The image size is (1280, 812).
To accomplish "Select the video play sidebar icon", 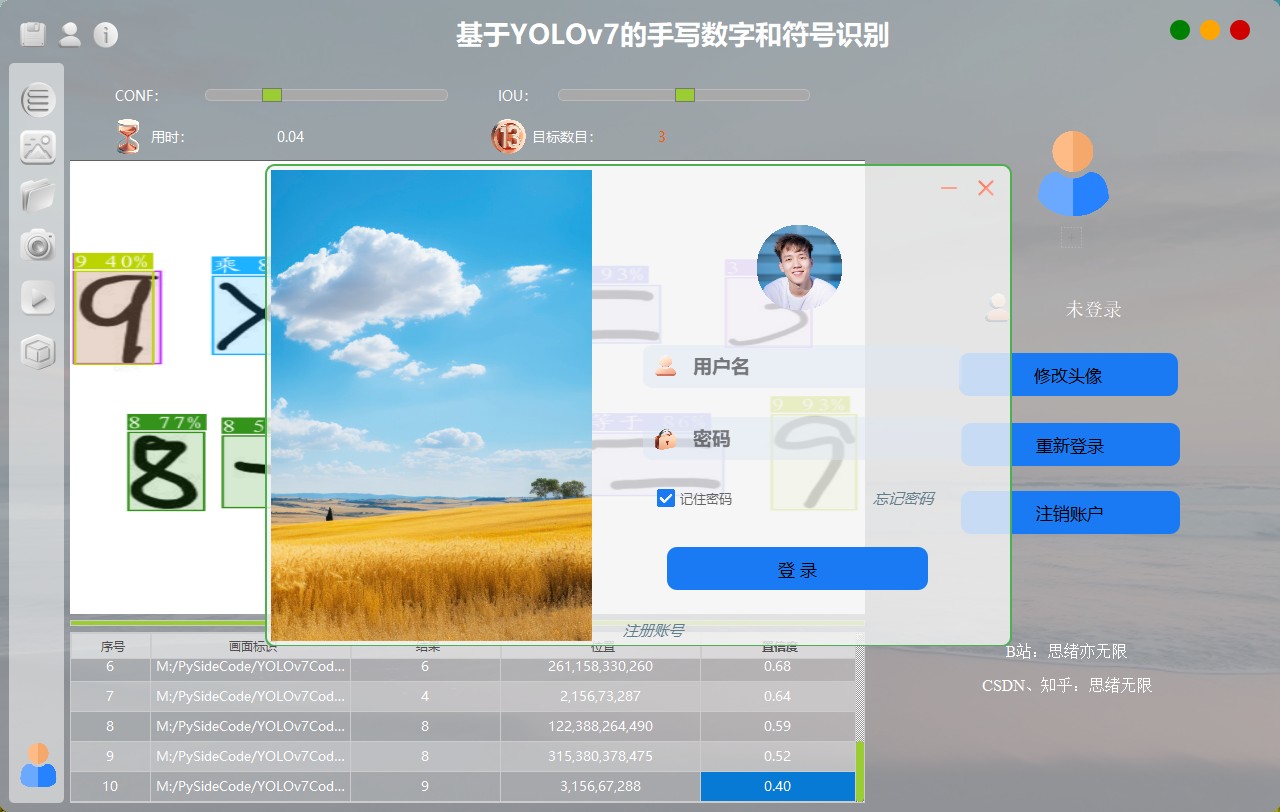I will tap(38, 298).
